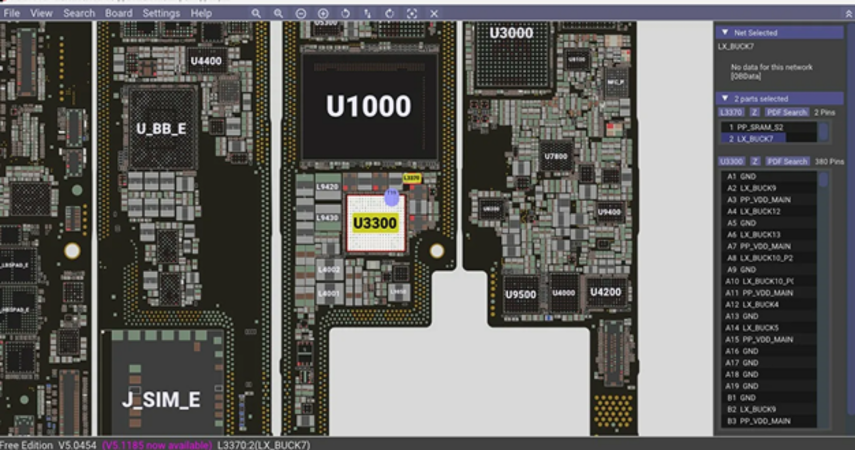Open the Settings menu
This screenshot has width=855, height=450.
coord(161,13)
